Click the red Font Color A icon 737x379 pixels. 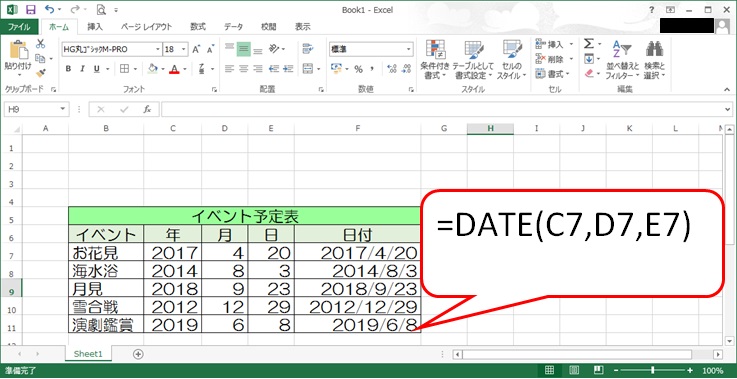tap(174, 69)
